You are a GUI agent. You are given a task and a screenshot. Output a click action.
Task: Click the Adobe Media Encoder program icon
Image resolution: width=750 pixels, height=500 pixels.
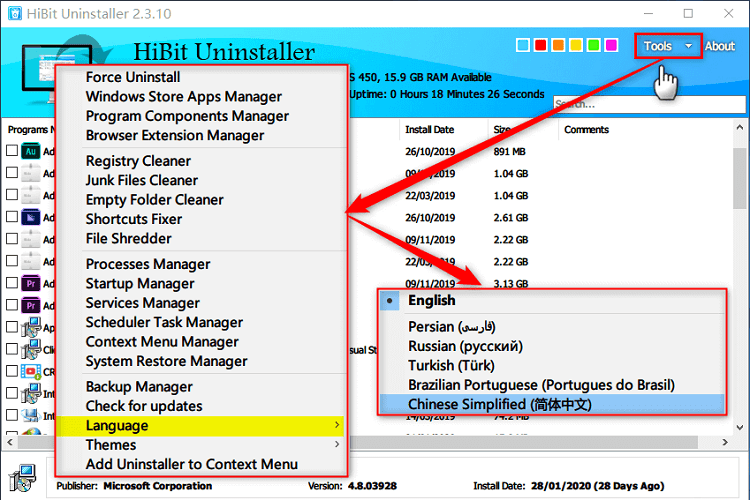pos(31,218)
